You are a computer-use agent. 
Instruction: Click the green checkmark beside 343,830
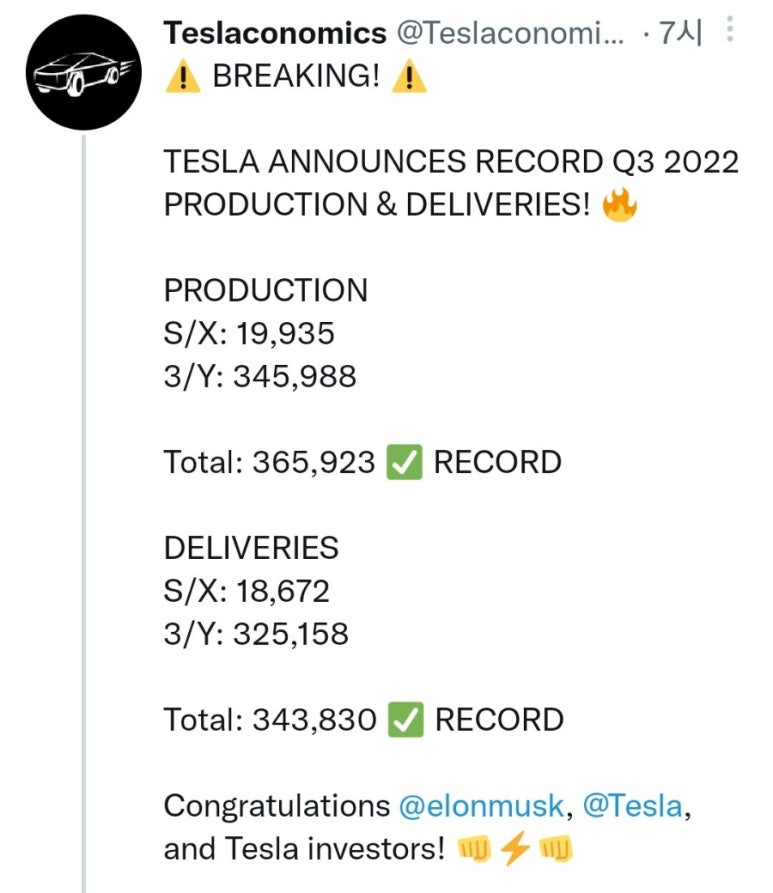pyautogui.click(x=406, y=720)
